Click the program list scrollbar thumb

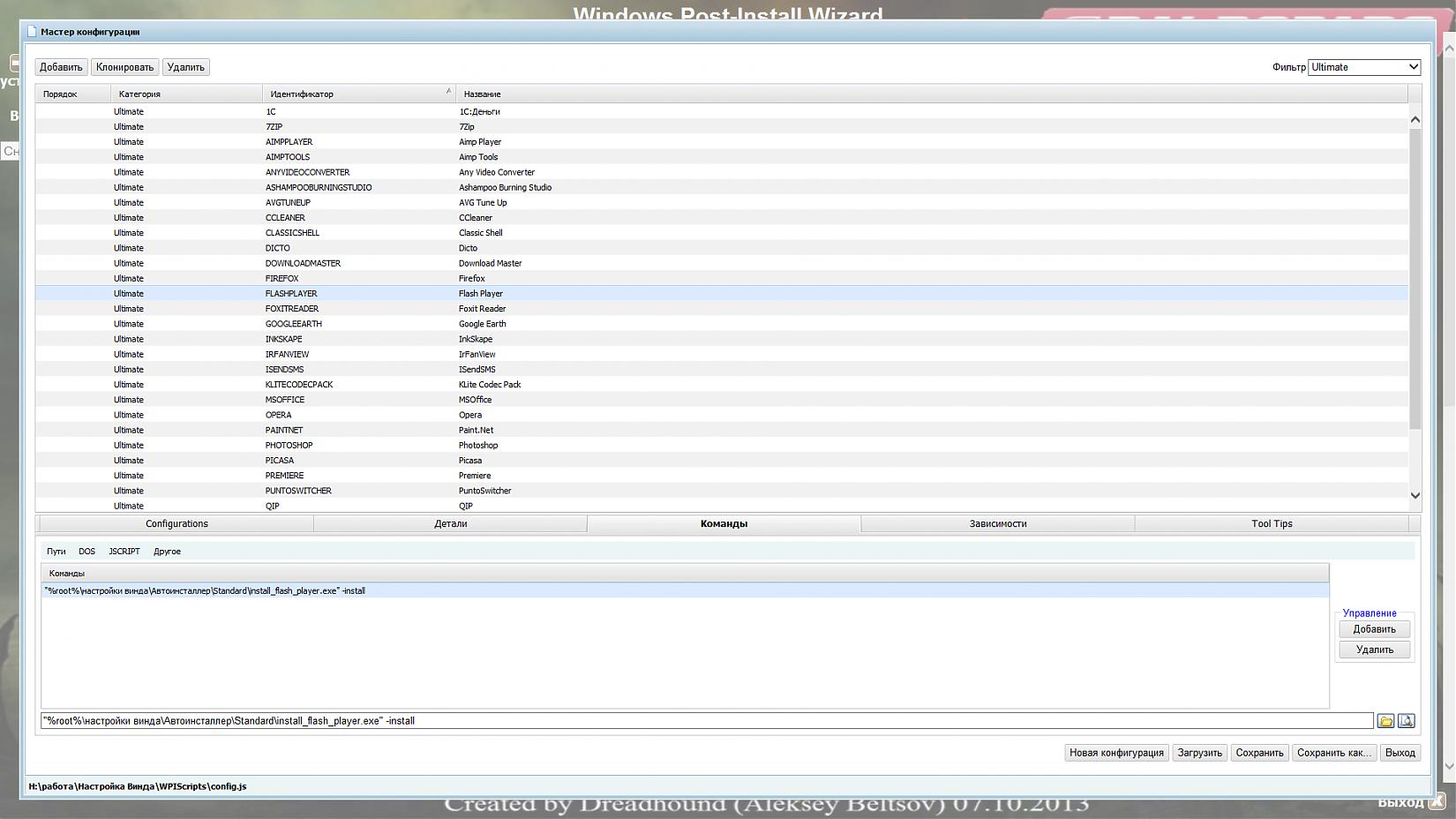pos(1415,278)
